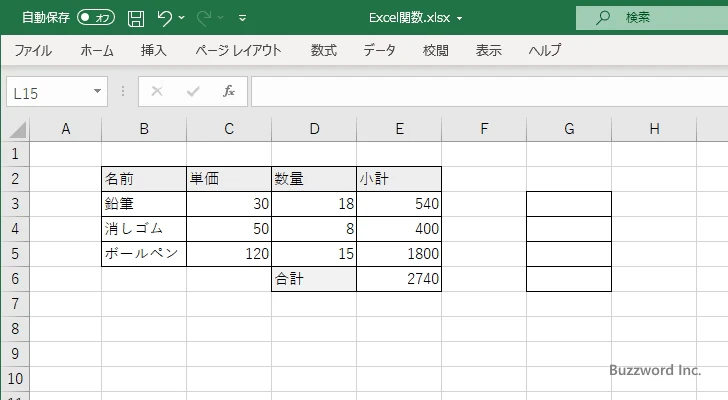Screen dimensions: 728x400
Task: Undo the last action
Action: tap(164, 18)
